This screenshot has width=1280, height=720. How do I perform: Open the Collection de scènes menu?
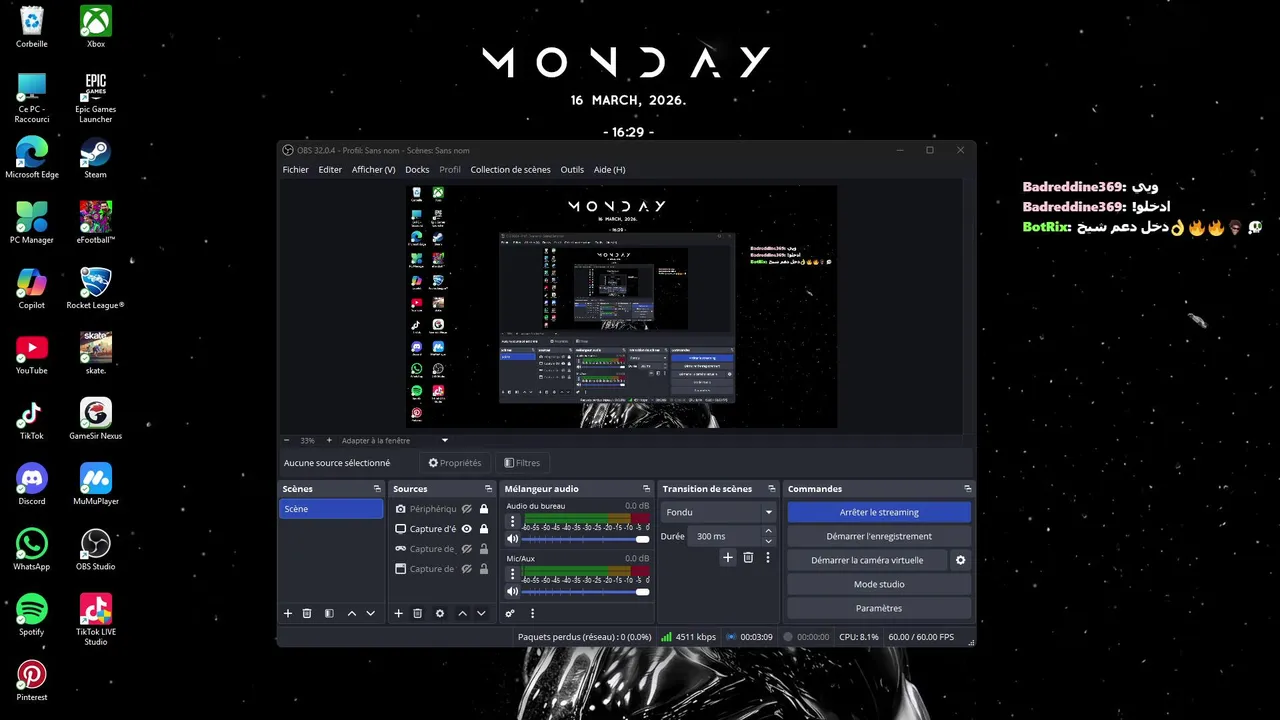tap(510, 170)
